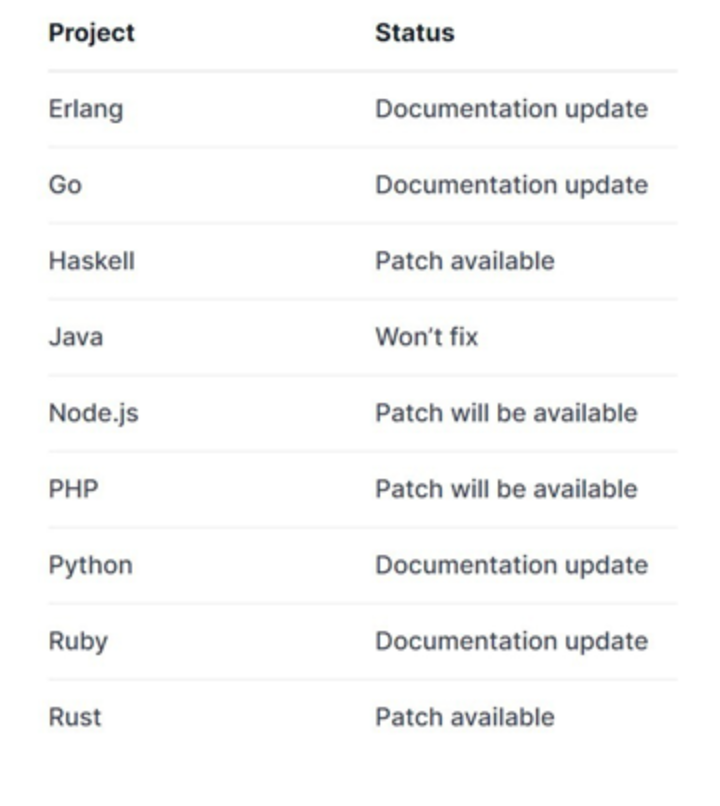Image resolution: width=720 pixels, height=806 pixels.
Task: Click the Project column header
Action: pos(91,33)
